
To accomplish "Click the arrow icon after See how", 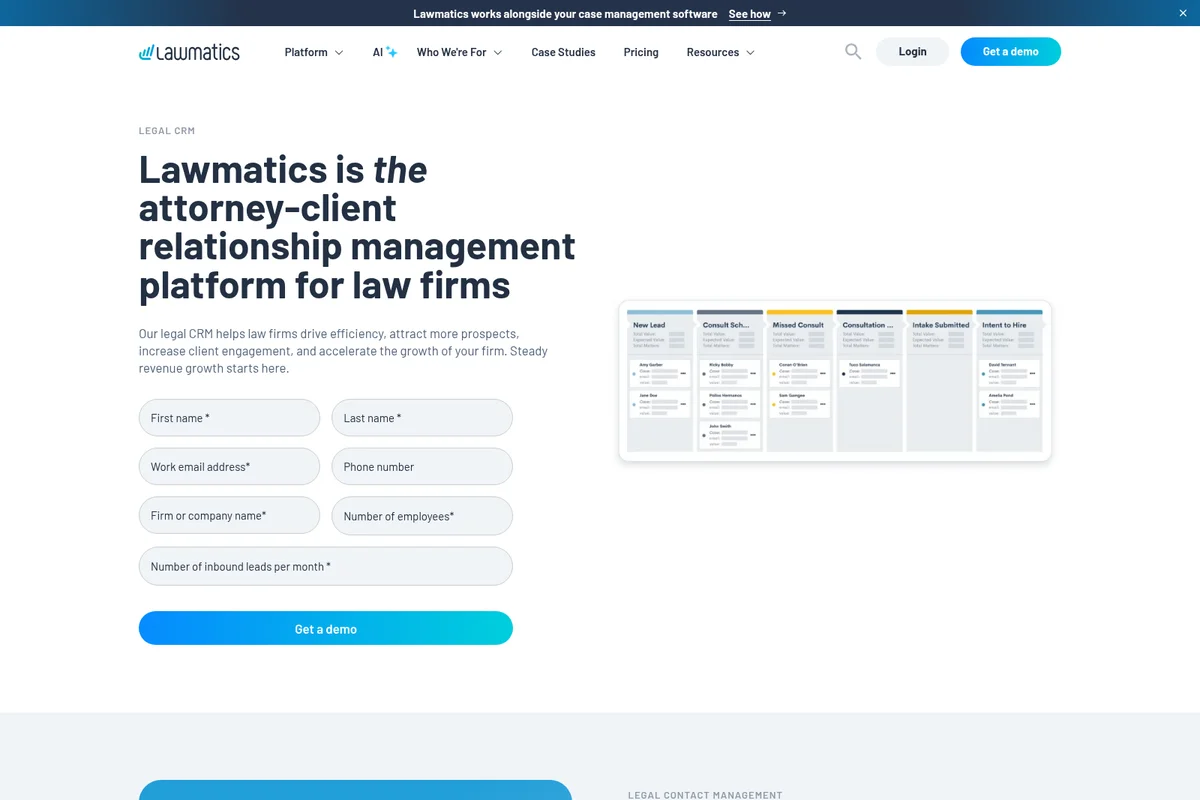I will click(781, 13).
